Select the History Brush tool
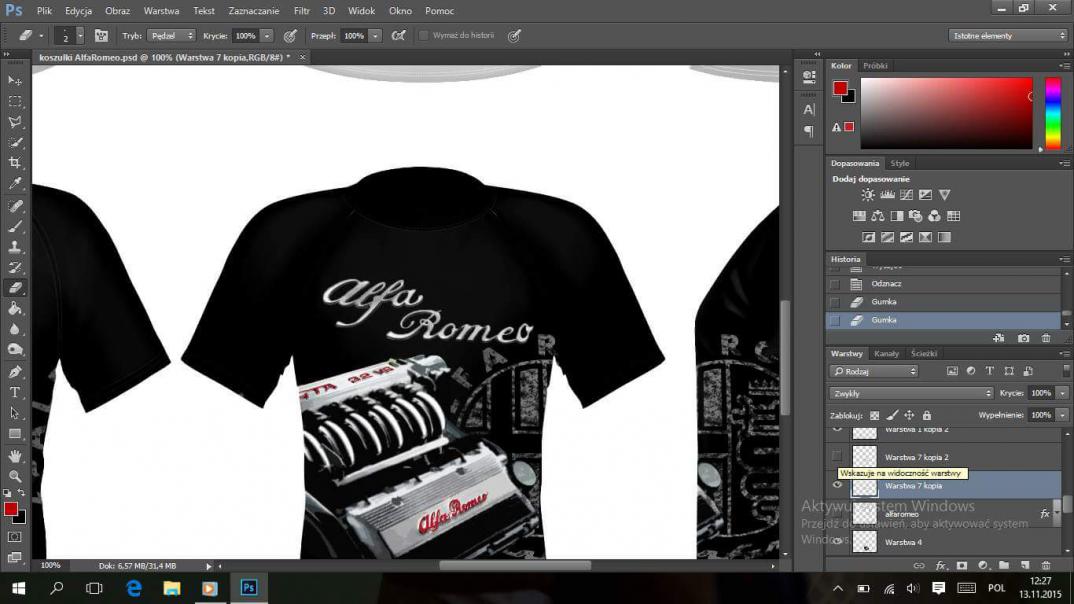1074x604 pixels. point(14,268)
